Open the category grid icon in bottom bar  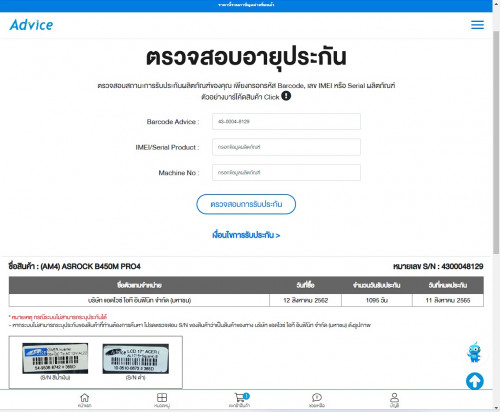pos(162,400)
